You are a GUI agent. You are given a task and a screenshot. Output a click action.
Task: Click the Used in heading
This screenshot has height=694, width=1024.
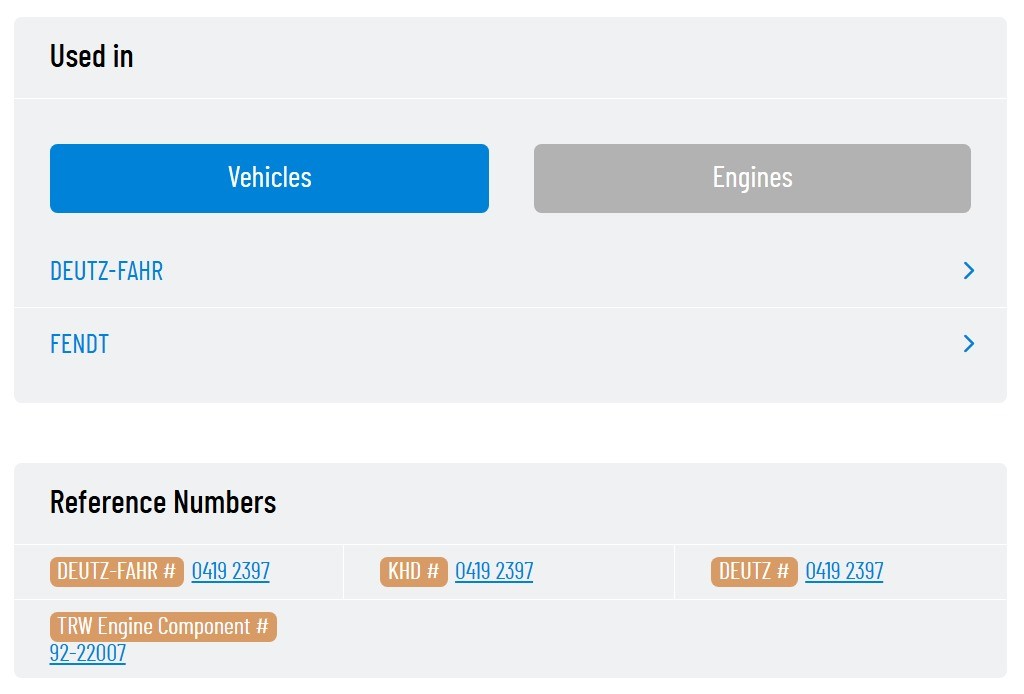tap(91, 56)
